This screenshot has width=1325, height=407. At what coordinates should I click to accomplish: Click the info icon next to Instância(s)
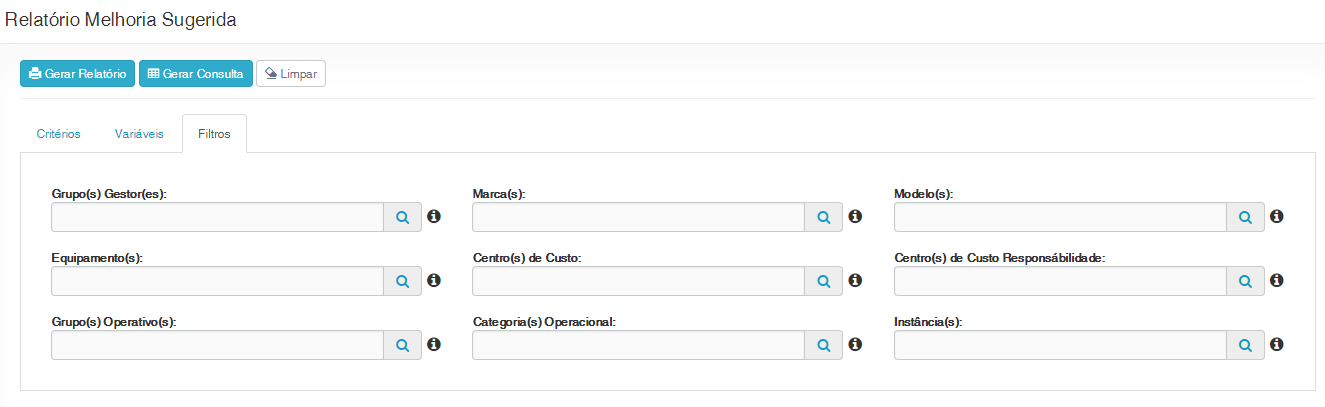point(1277,344)
